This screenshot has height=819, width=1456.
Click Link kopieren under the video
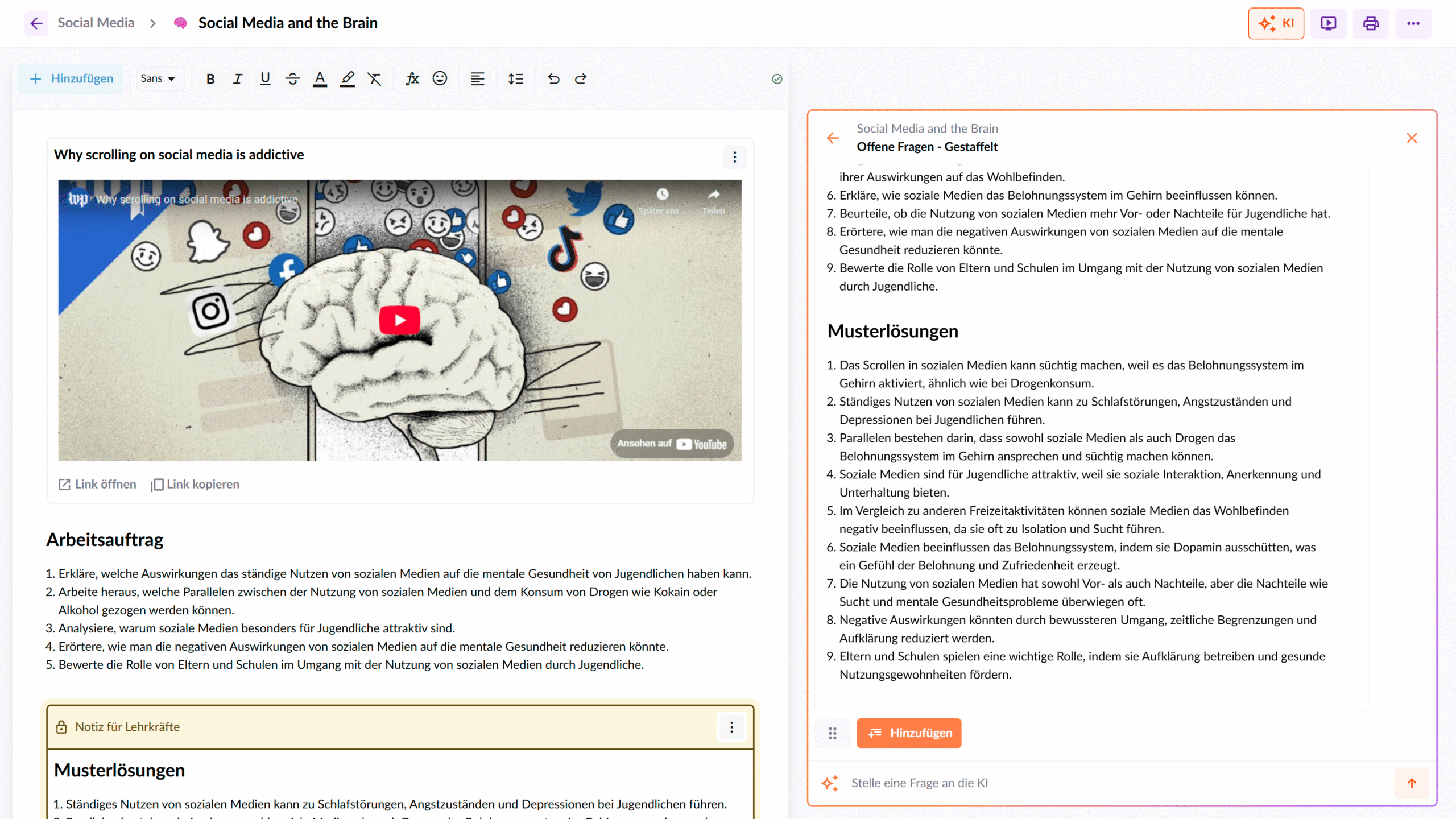click(x=196, y=484)
